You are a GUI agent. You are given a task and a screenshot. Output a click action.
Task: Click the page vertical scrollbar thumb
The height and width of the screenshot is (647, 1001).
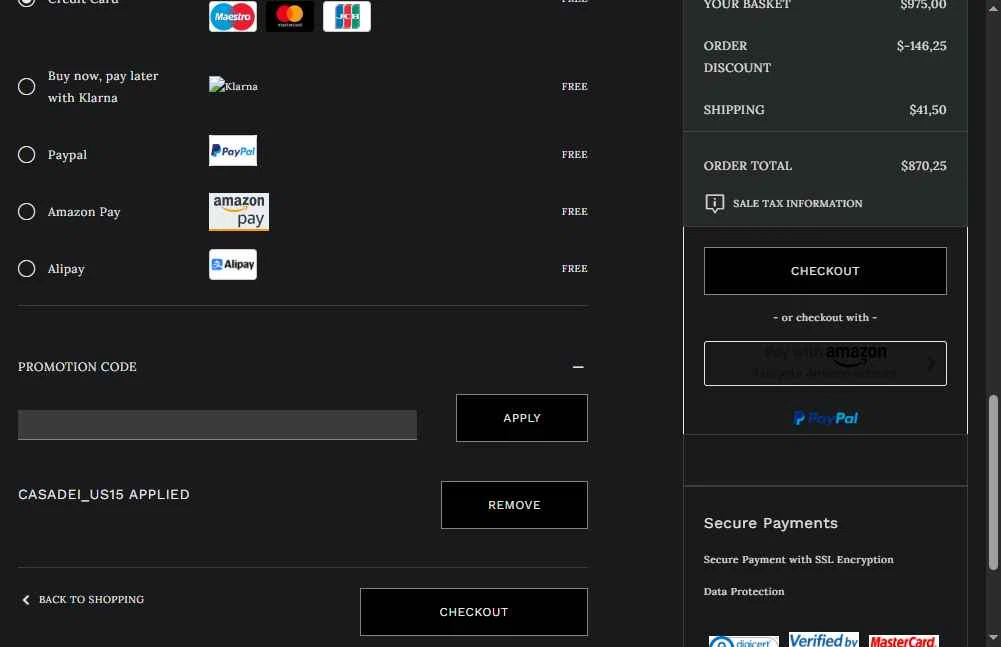pos(993,482)
